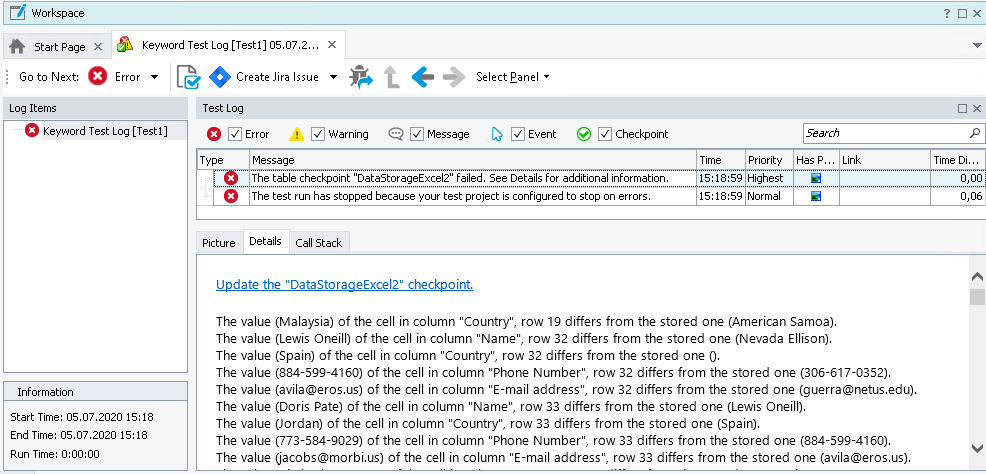Open the Call Stack tab

coord(318,242)
